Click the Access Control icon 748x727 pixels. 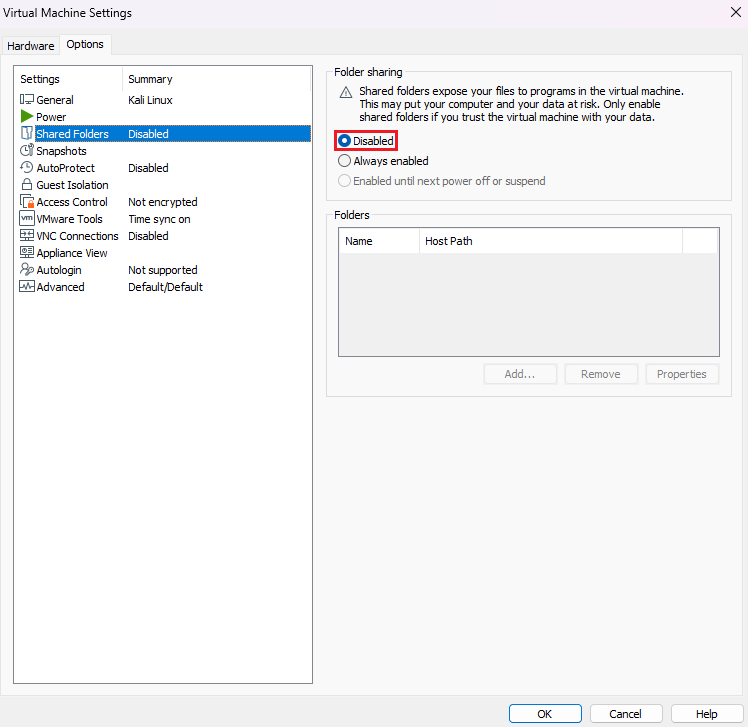pyautogui.click(x=27, y=202)
